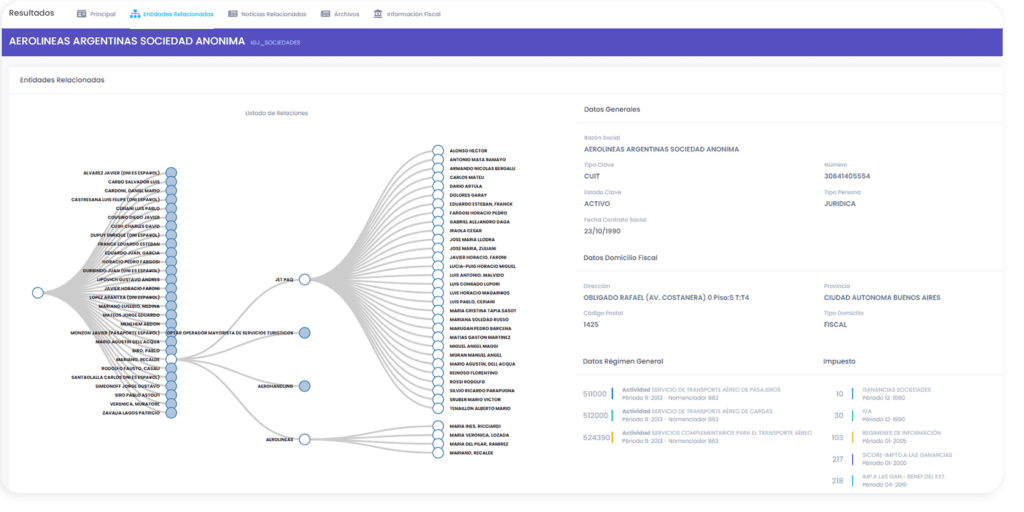The width and height of the screenshot is (1024, 512).
Task: Collapse the JET PAQ node
Action: coord(304,280)
